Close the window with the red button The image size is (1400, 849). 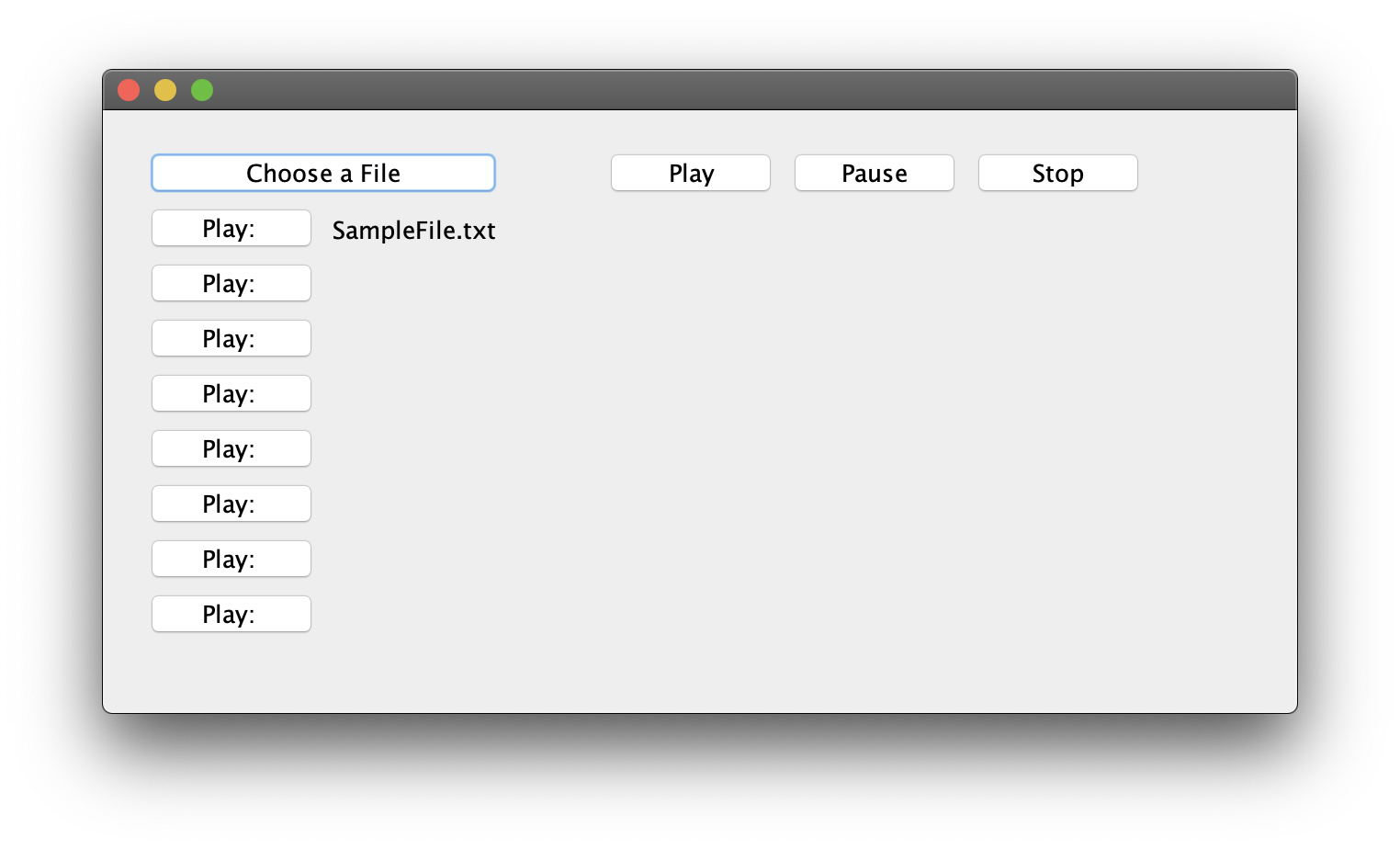point(129,90)
